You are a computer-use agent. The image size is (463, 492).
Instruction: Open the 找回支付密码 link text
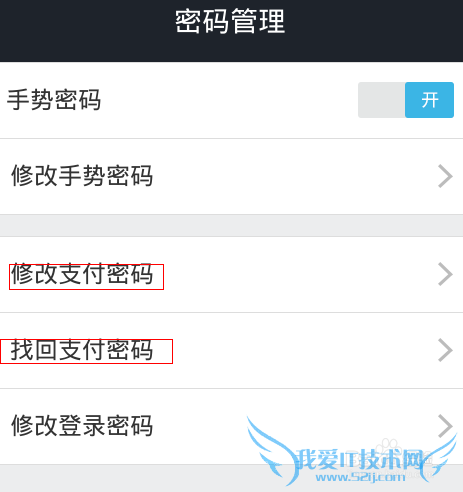(82, 350)
